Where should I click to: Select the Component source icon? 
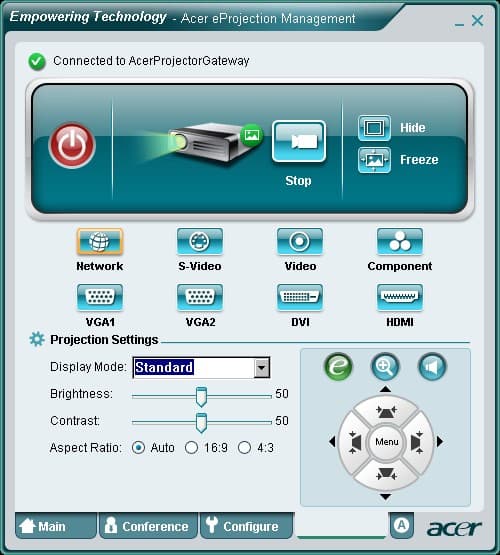pyautogui.click(x=400, y=241)
